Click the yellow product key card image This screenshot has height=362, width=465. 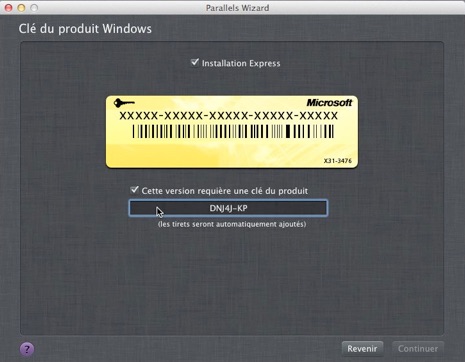[x=232, y=132]
